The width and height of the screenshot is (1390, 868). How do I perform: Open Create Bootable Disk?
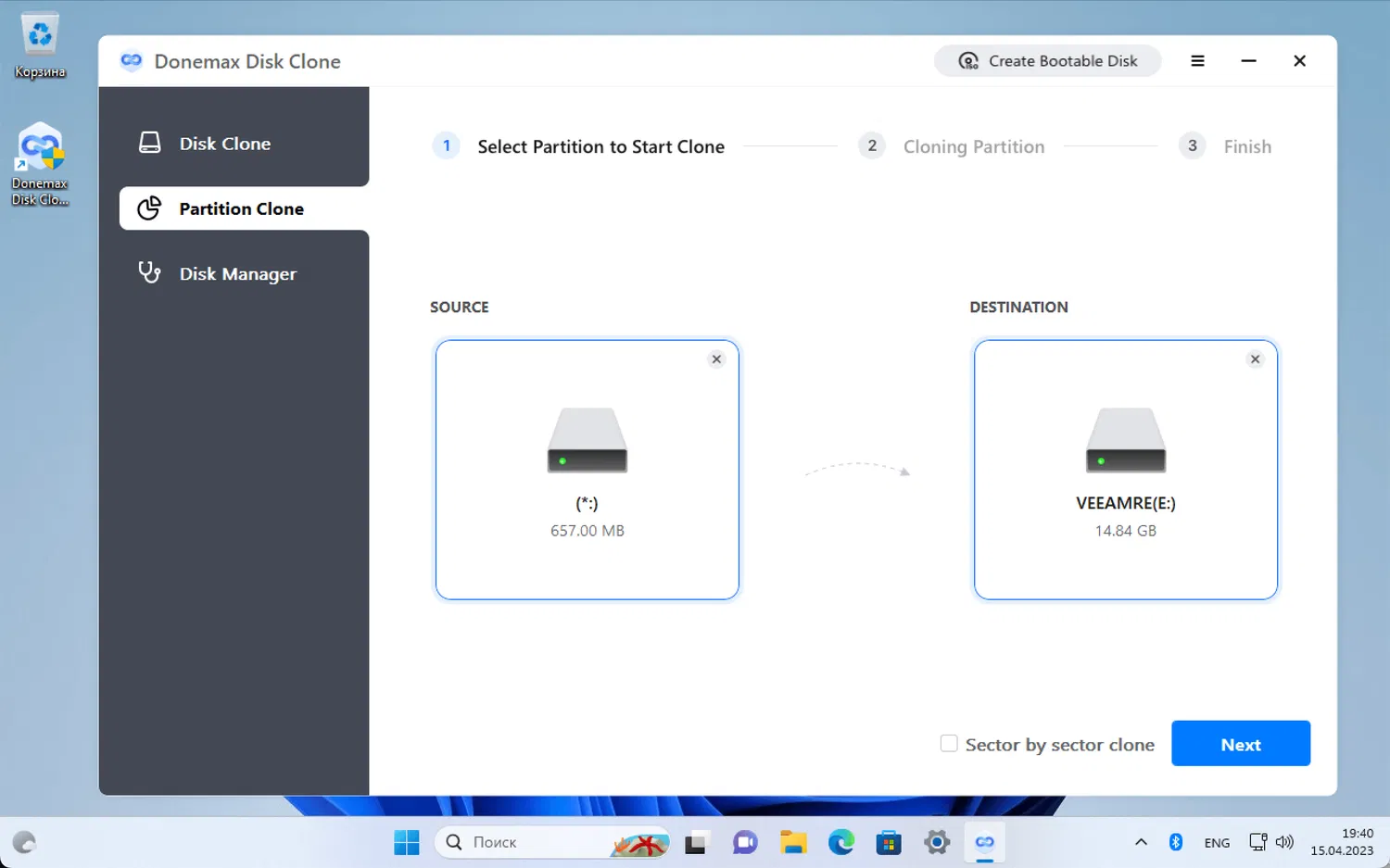pos(1046,60)
